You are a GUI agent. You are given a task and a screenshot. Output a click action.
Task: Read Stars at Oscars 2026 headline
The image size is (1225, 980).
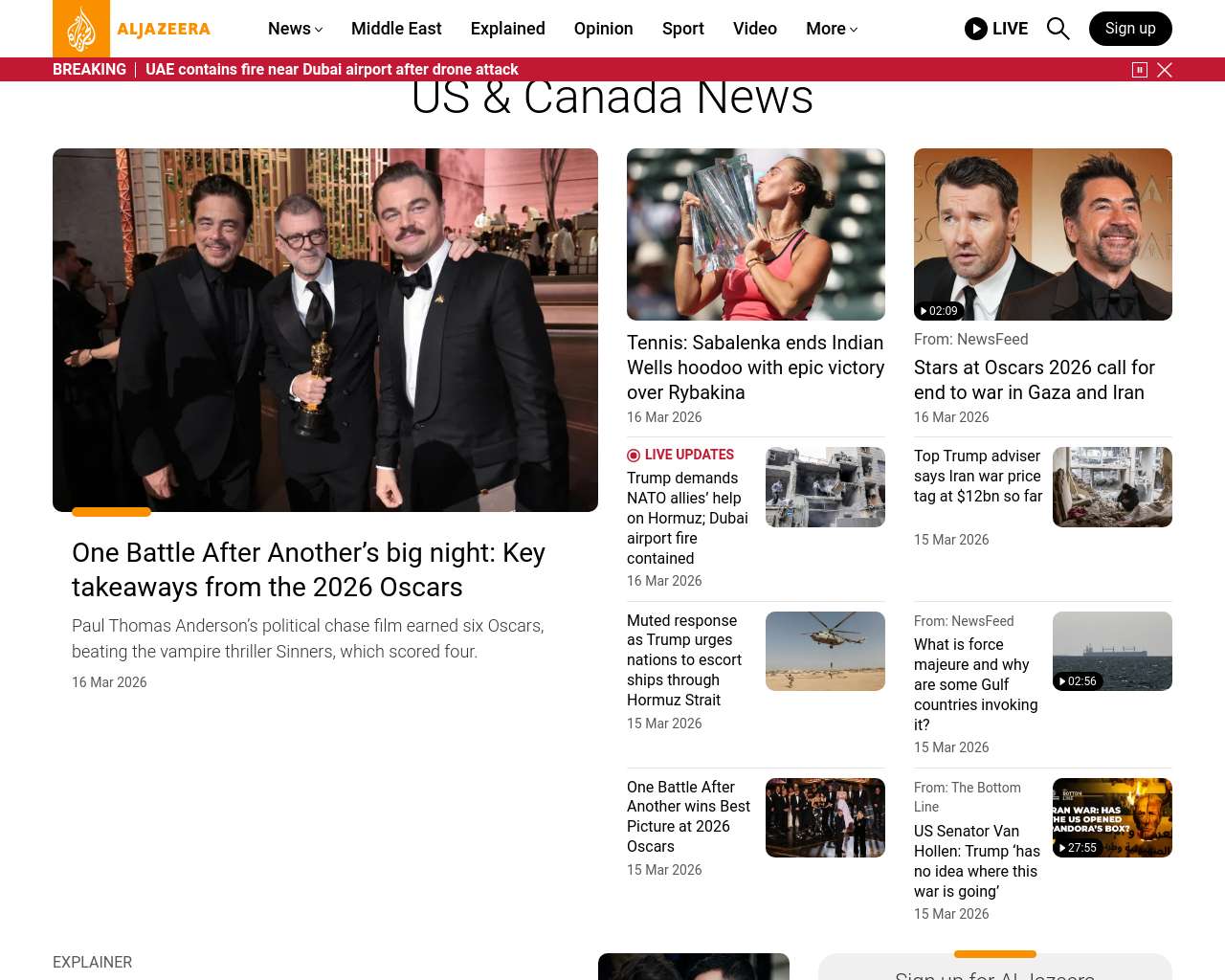1035,380
